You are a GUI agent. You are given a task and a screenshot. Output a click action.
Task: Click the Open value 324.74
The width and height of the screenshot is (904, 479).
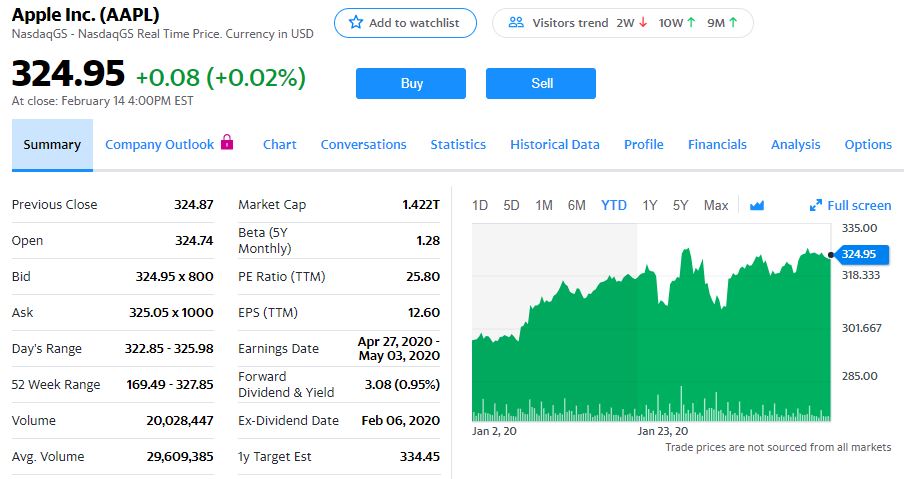click(x=194, y=240)
